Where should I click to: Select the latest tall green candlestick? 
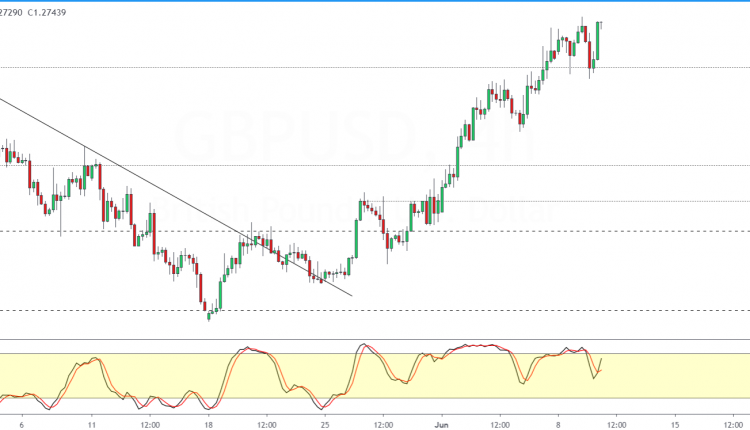[597, 41]
